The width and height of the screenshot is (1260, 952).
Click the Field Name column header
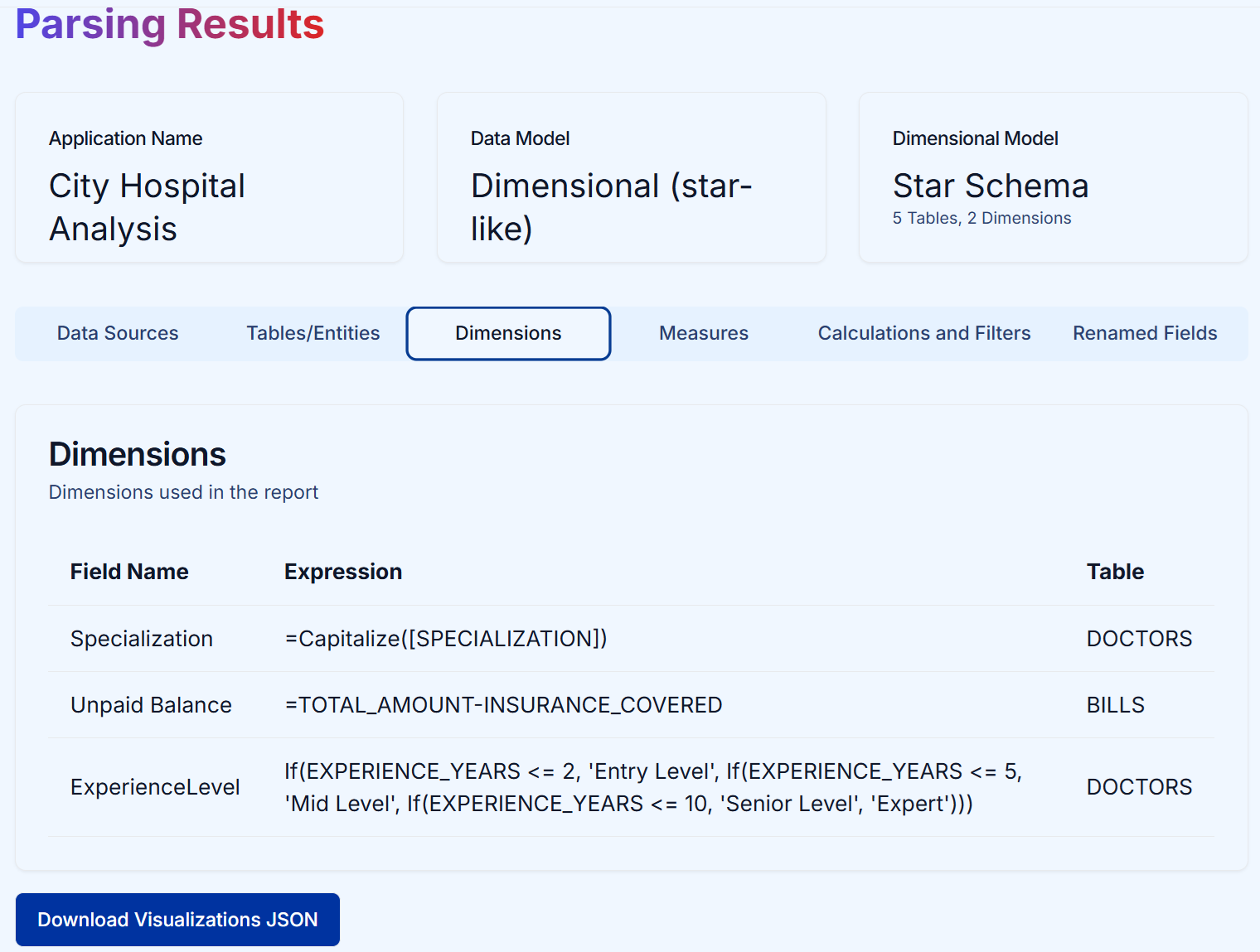[x=129, y=572]
